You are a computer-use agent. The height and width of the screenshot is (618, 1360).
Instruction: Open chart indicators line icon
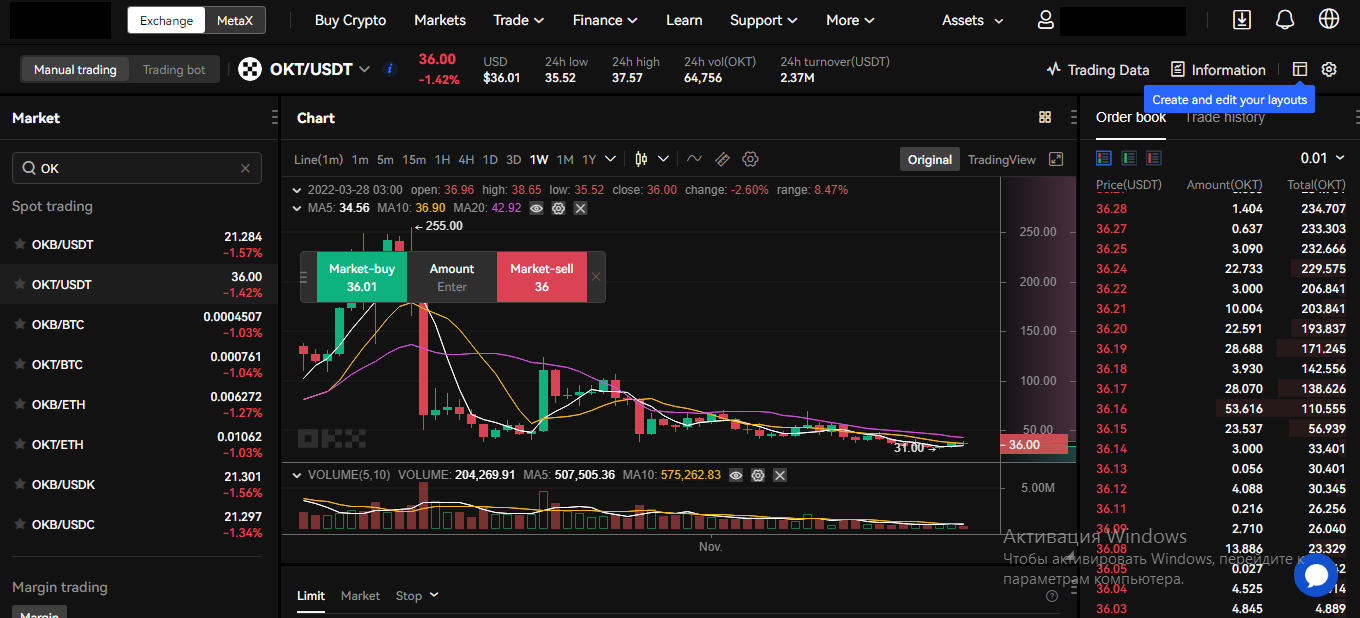point(694,159)
